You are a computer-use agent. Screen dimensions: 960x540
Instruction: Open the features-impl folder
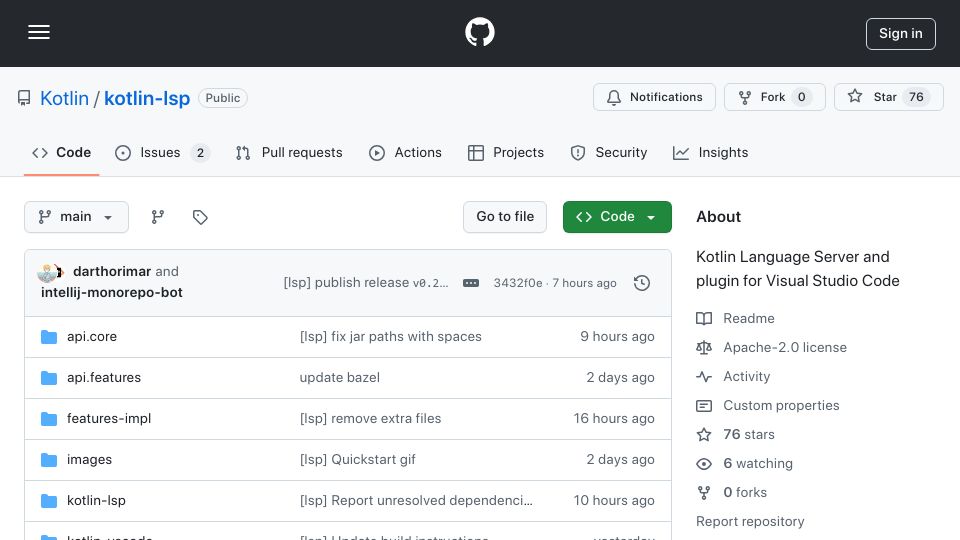tap(108, 418)
